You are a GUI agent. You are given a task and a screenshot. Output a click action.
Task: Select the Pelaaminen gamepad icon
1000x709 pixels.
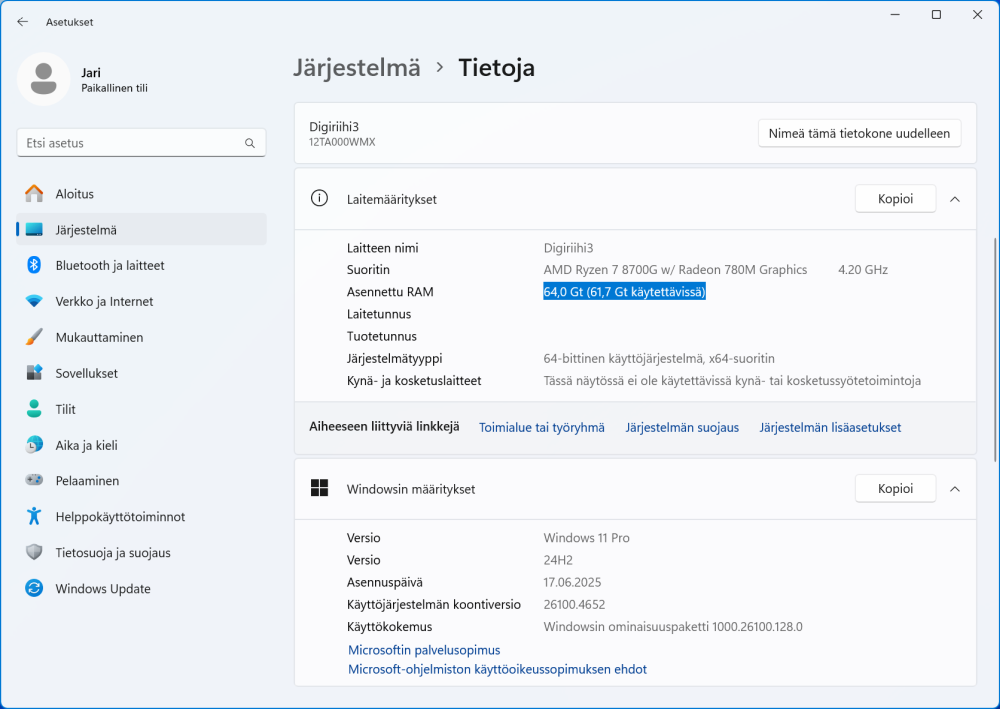(34, 481)
